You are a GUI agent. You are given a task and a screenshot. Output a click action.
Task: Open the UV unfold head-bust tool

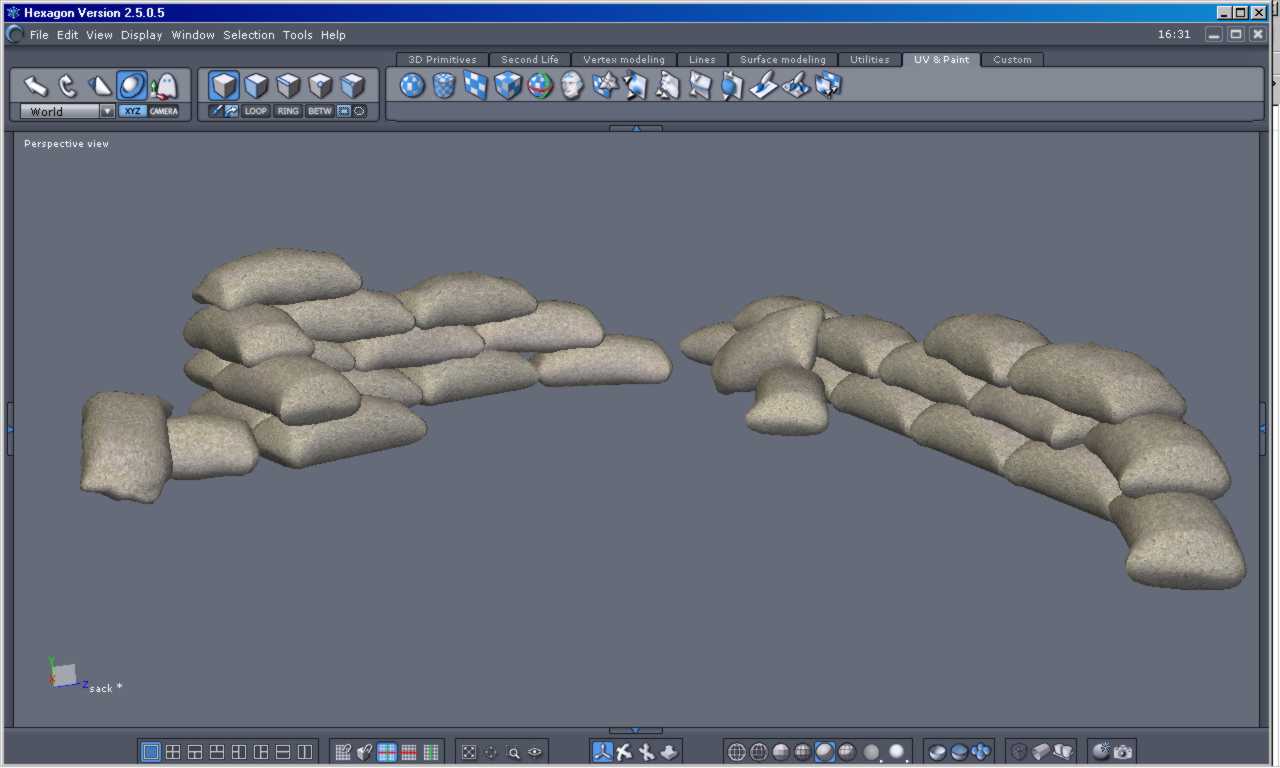click(x=572, y=85)
